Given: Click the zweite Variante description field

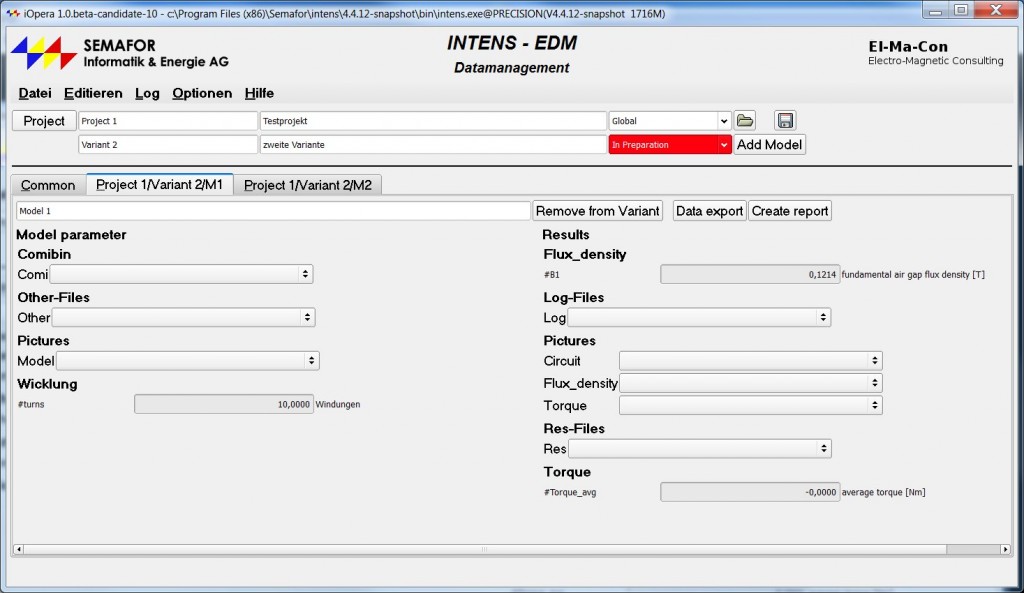Looking at the screenshot, I should (x=433, y=144).
